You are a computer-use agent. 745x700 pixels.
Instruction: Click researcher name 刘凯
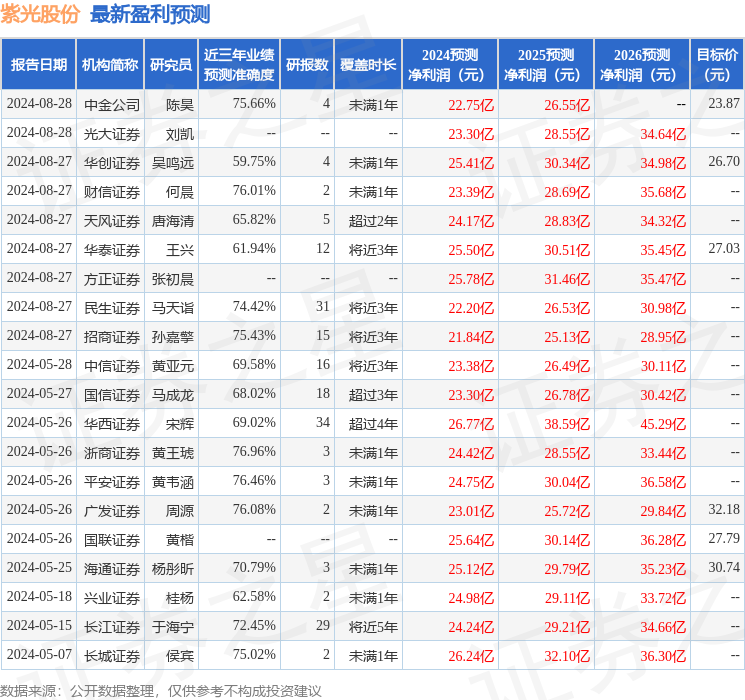(180, 134)
